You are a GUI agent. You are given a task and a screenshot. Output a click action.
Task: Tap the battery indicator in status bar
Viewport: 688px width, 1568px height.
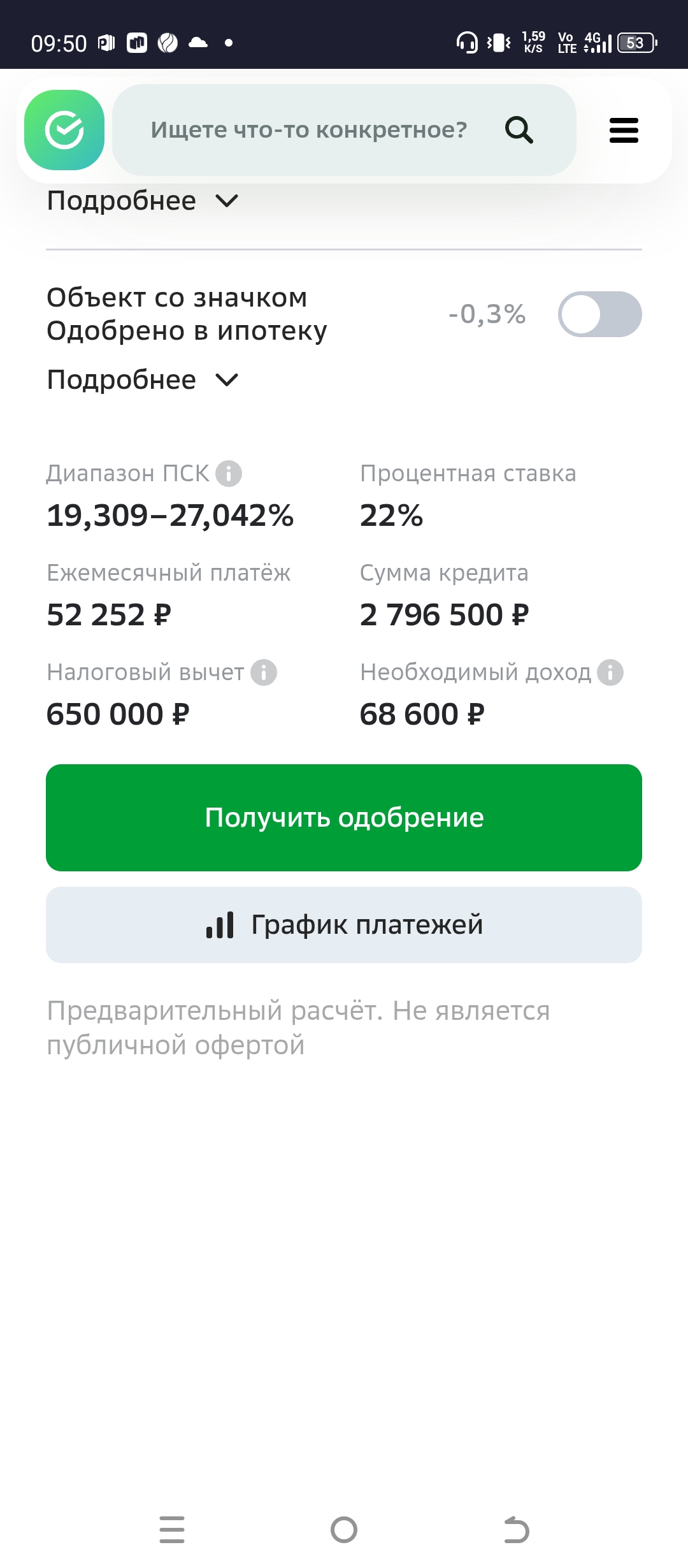636,43
